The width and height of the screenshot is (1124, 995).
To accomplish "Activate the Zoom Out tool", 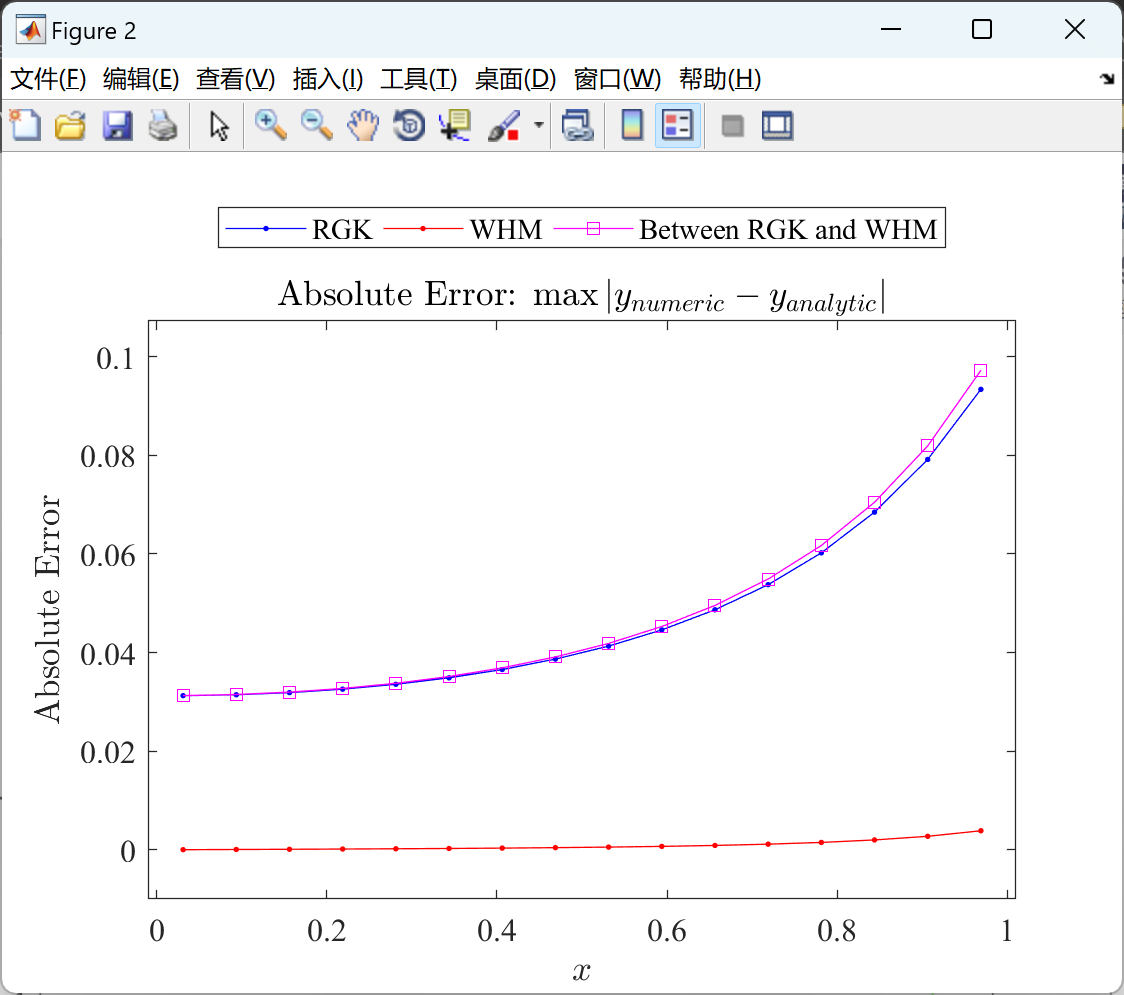I will [316, 125].
